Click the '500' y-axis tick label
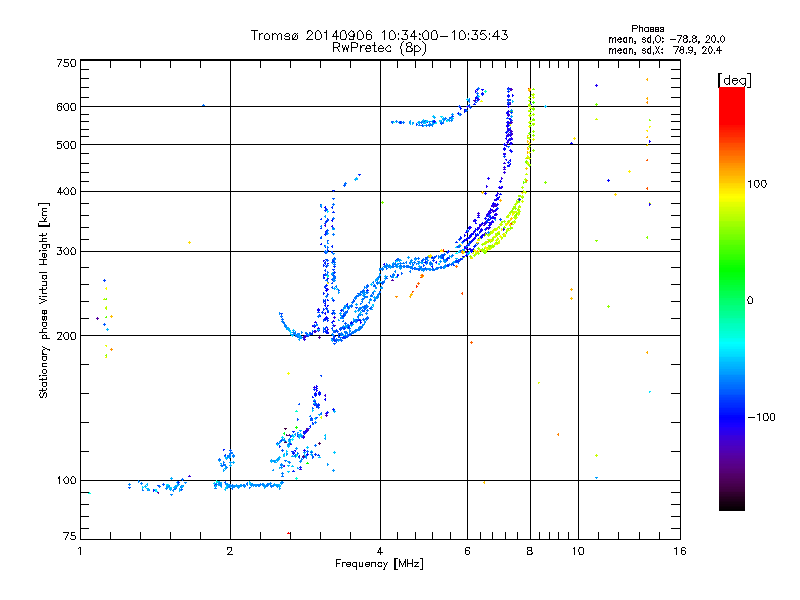Screen dimensions: 800x600 click(x=66, y=145)
